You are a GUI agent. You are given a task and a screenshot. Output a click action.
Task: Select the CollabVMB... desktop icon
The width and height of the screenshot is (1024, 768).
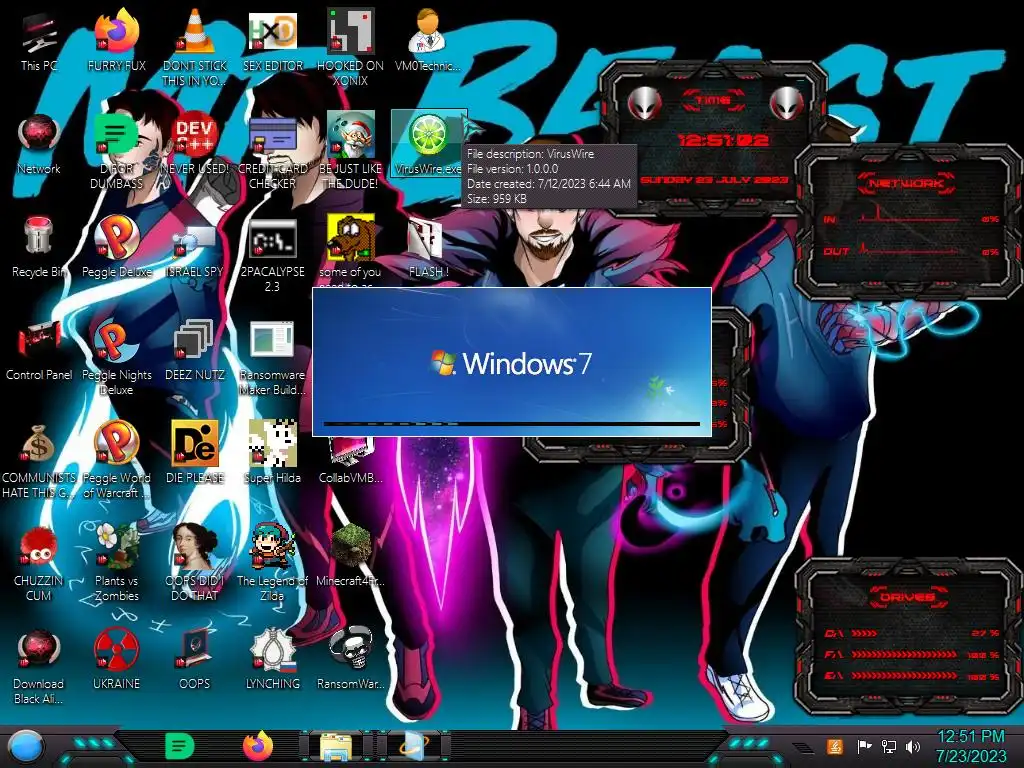[x=351, y=460]
